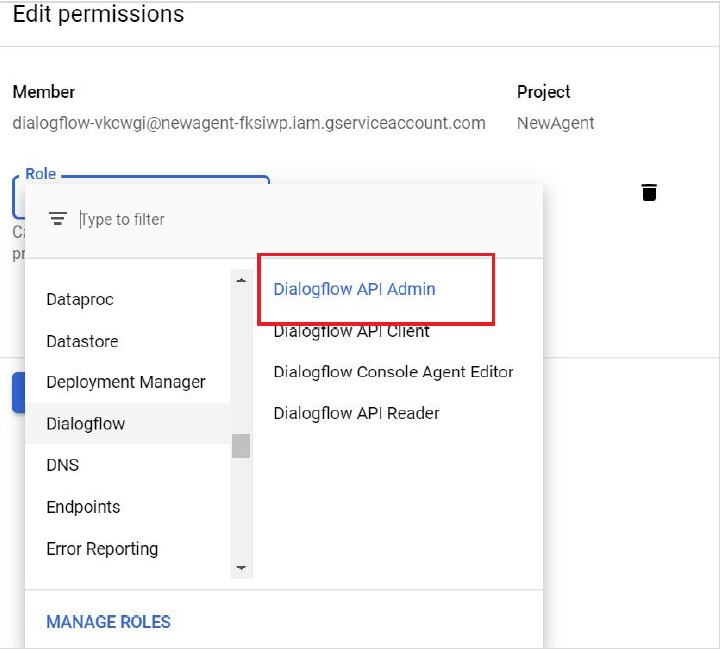Click scroll up arrow in category list

(241, 281)
